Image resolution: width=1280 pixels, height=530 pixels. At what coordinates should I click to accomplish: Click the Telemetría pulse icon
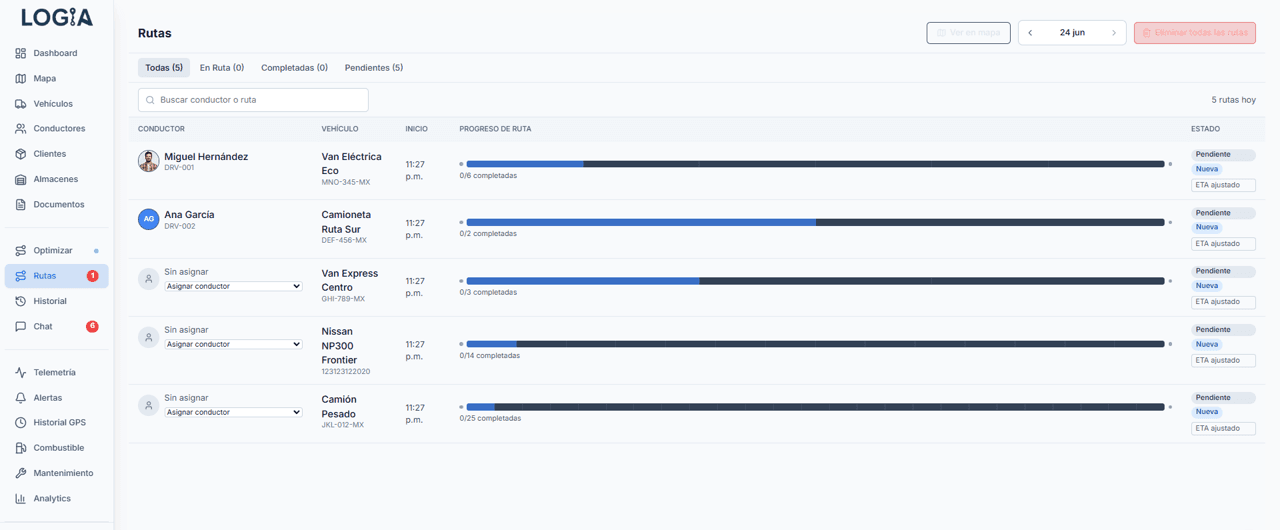tap(20, 372)
